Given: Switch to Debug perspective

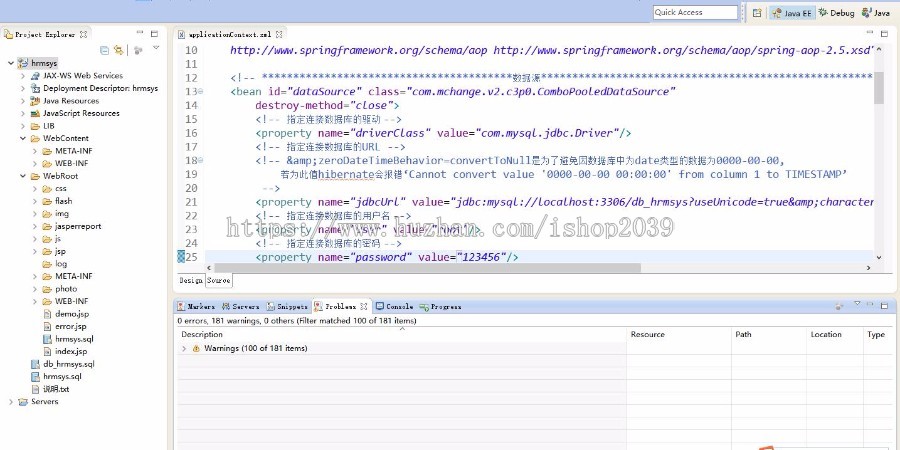Looking at the screenshot, I should 836,13.
